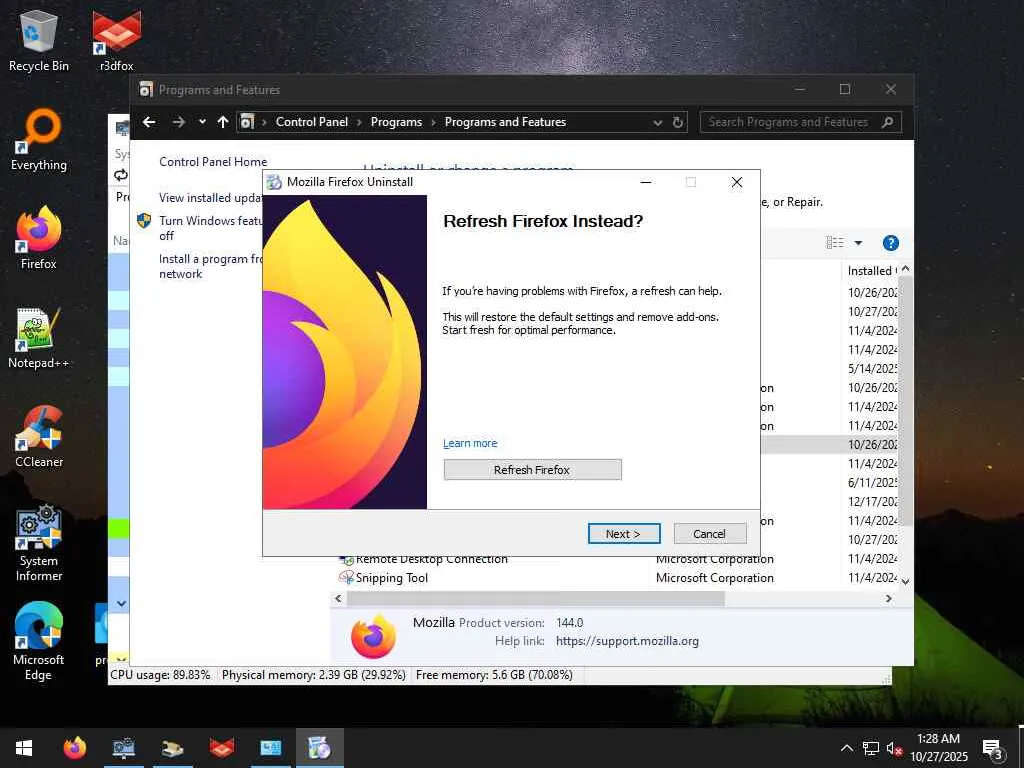1024x768 pixels.
Task: Minimize the Mozilla Firefox Uninstall dialog
Action: tap(646, 182)
